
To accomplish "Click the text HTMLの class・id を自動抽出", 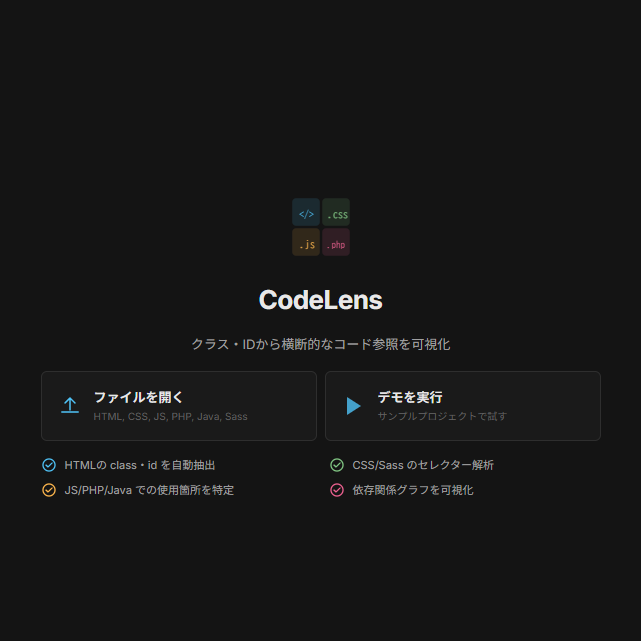I will click(x=140, y=465).
